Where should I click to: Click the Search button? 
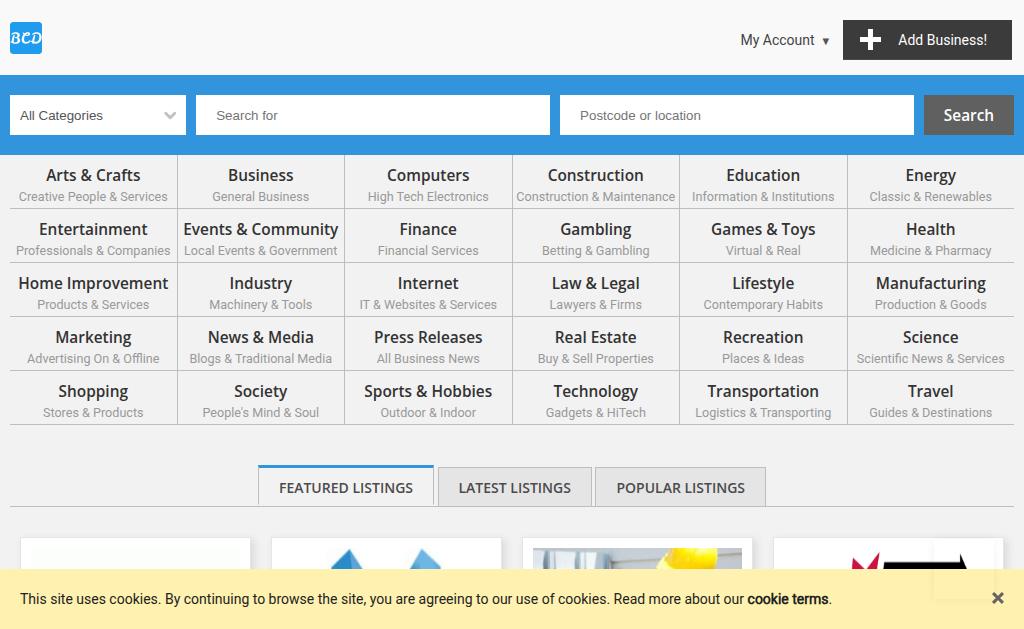point(968,116)
